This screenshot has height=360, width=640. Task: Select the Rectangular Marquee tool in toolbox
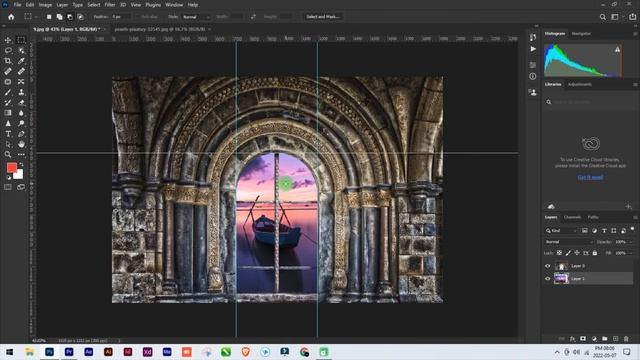21,40
